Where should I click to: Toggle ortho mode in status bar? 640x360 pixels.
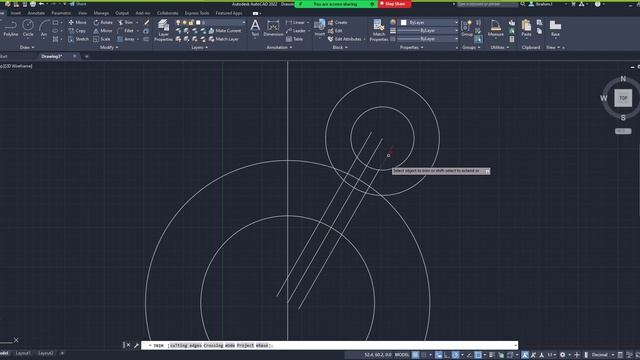click(x=447, y=355)
